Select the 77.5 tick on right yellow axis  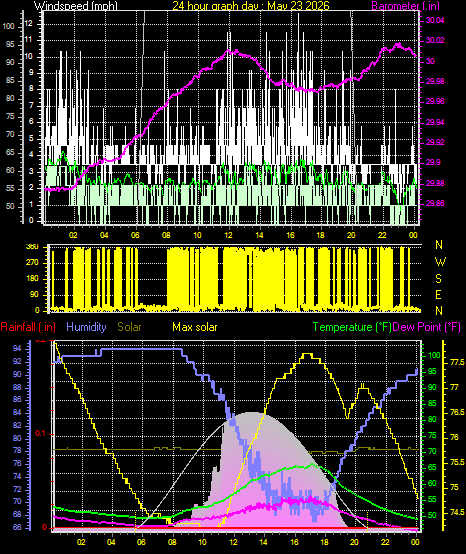coord(457,363)
